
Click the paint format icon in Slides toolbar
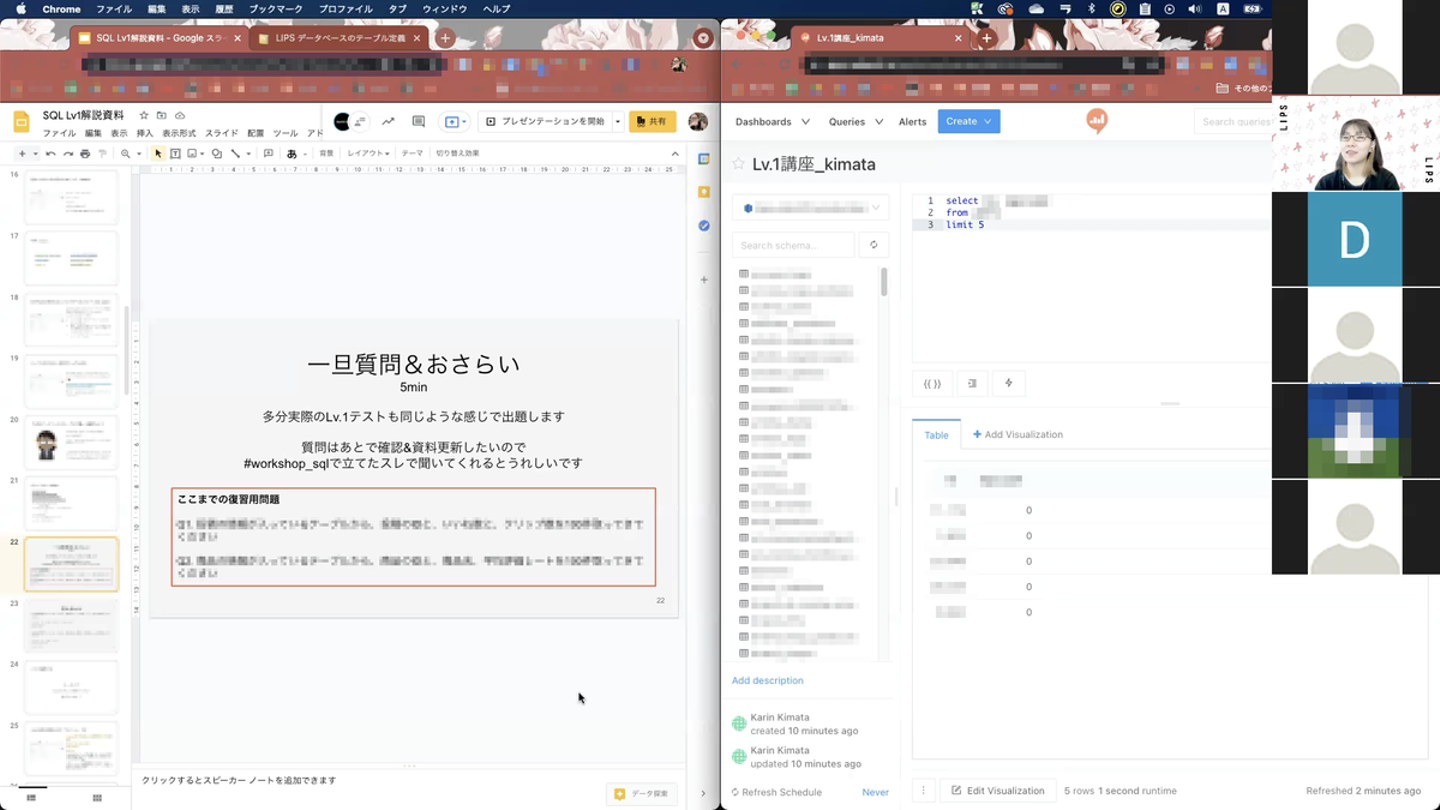click(x=102, y=154)
